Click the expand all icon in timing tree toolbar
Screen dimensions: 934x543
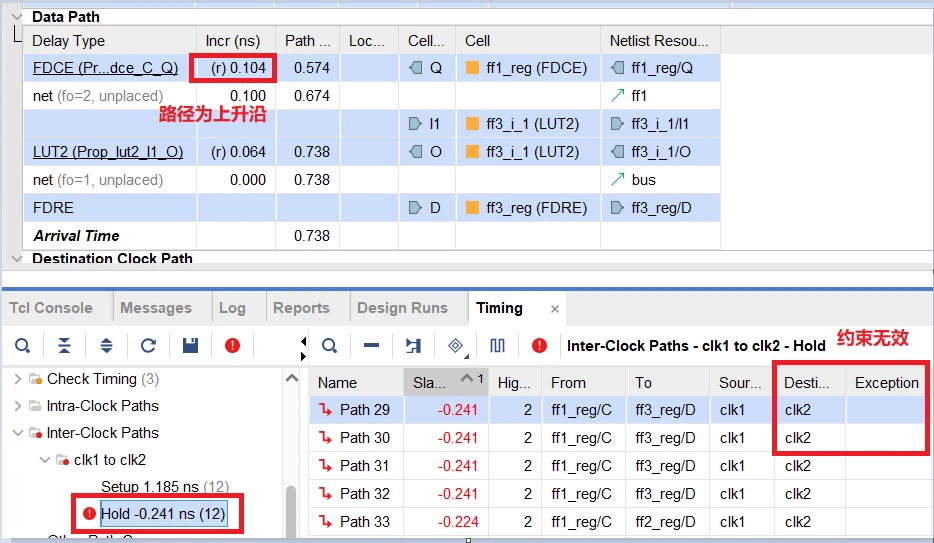point(106,345)
